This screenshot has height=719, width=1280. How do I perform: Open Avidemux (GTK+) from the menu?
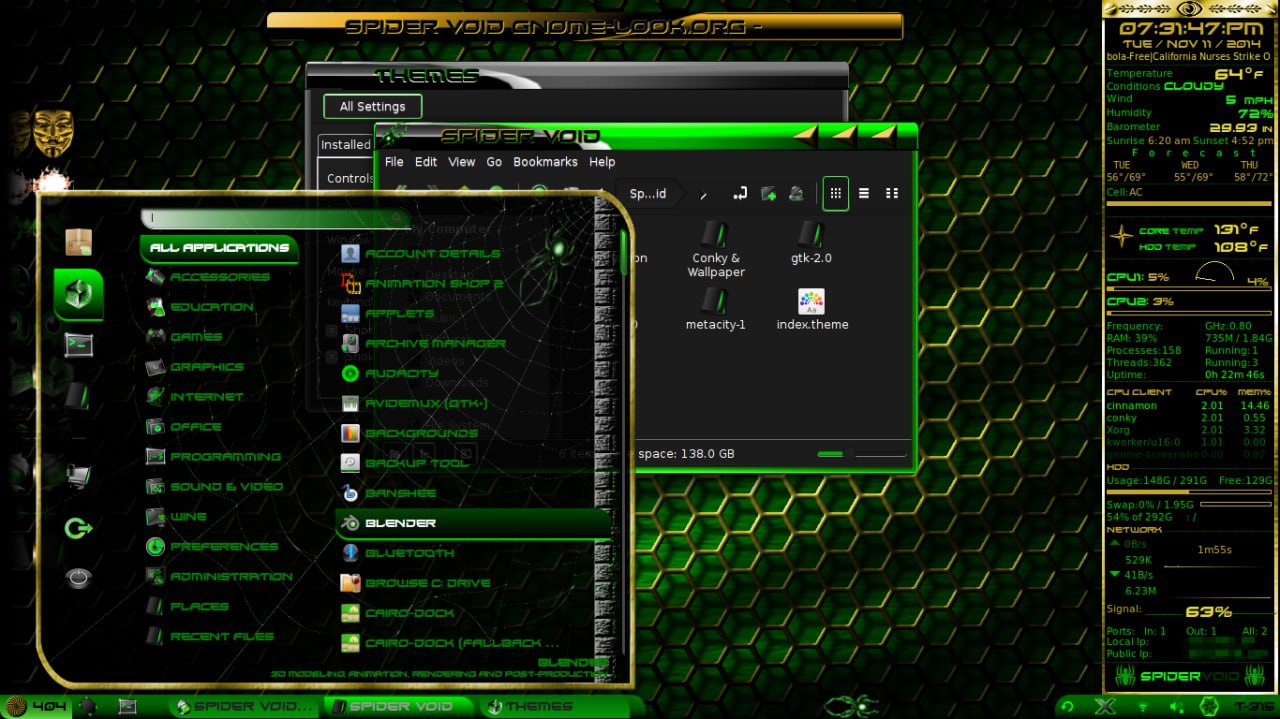tap(414, 403)
